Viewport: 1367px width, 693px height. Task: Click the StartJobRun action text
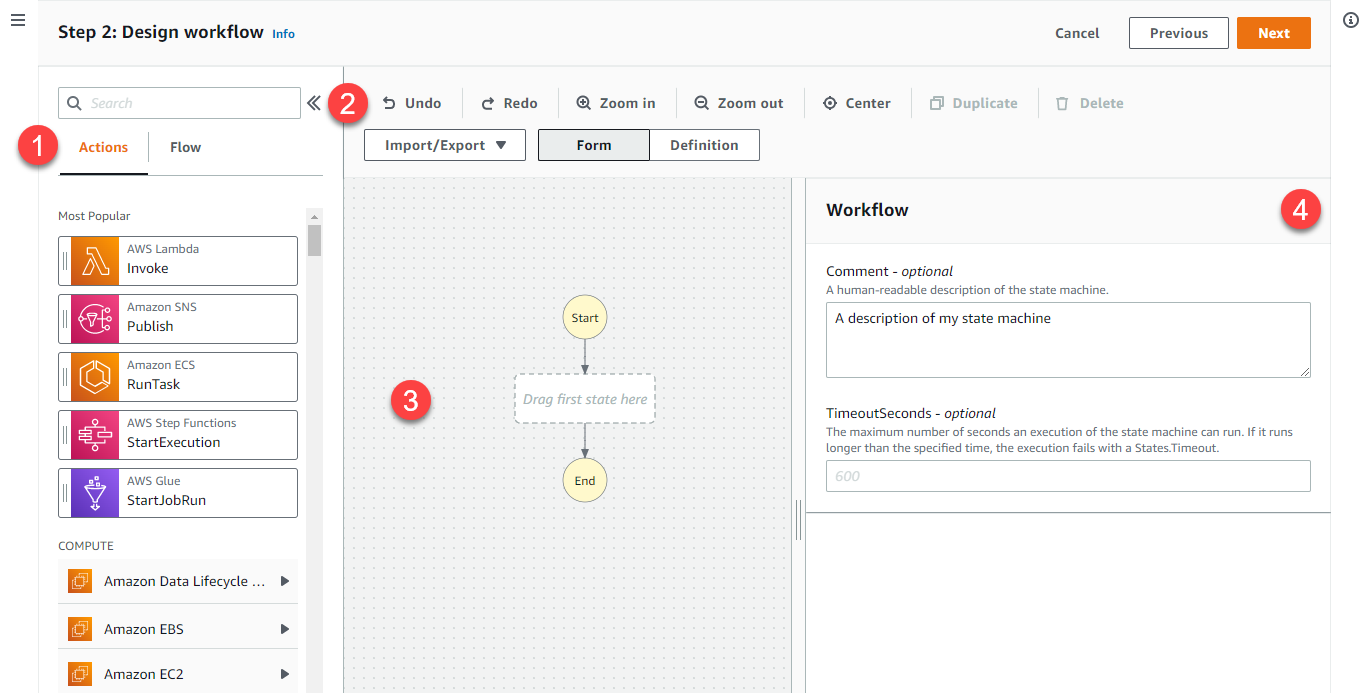[166, 500]
